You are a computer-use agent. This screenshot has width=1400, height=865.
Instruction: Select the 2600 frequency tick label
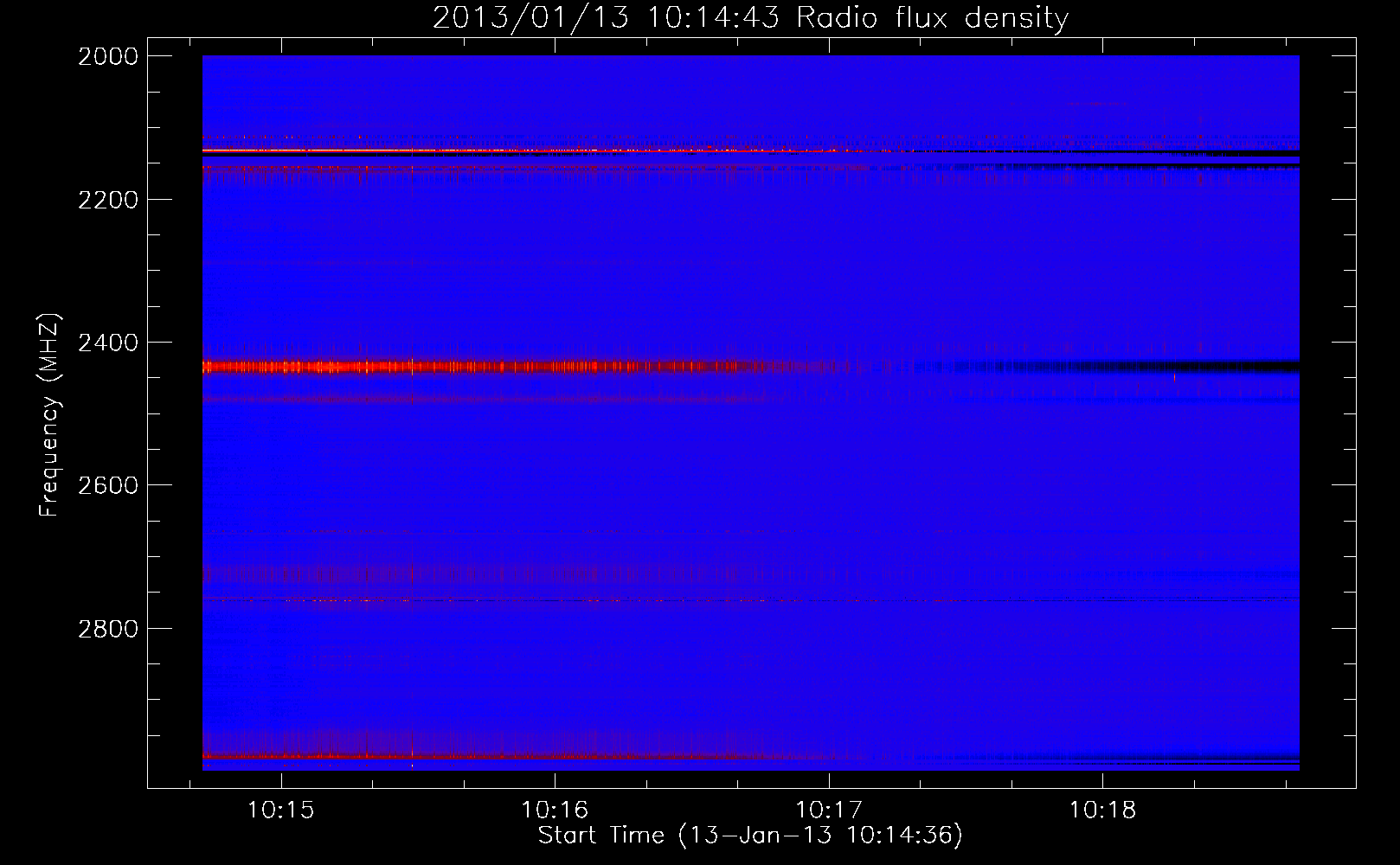pyautogui.click(x=108, y=485)
